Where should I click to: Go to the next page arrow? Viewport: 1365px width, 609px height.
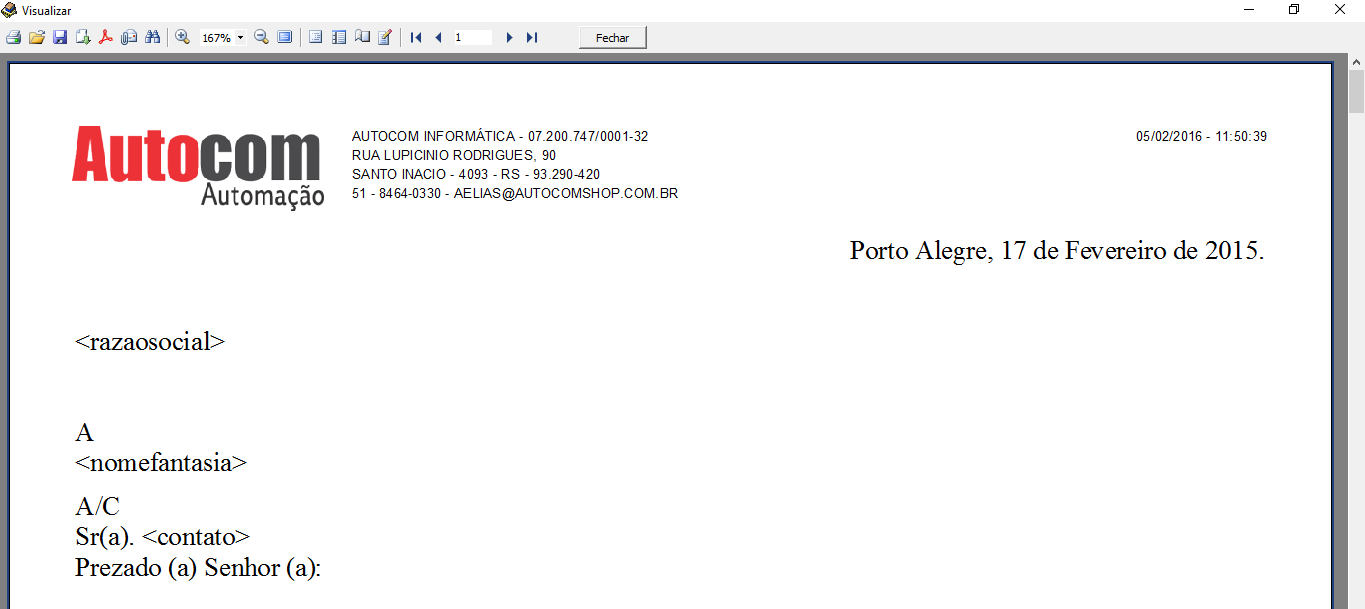point(509,37)
